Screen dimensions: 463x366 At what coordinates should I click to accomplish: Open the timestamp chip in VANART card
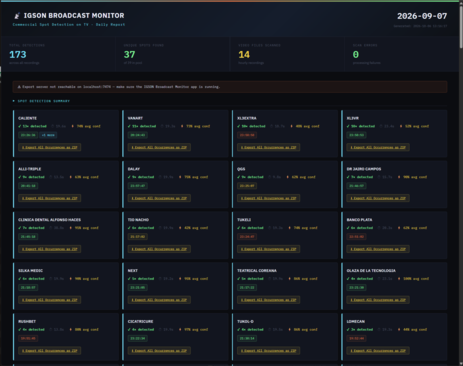click(138, 135)
